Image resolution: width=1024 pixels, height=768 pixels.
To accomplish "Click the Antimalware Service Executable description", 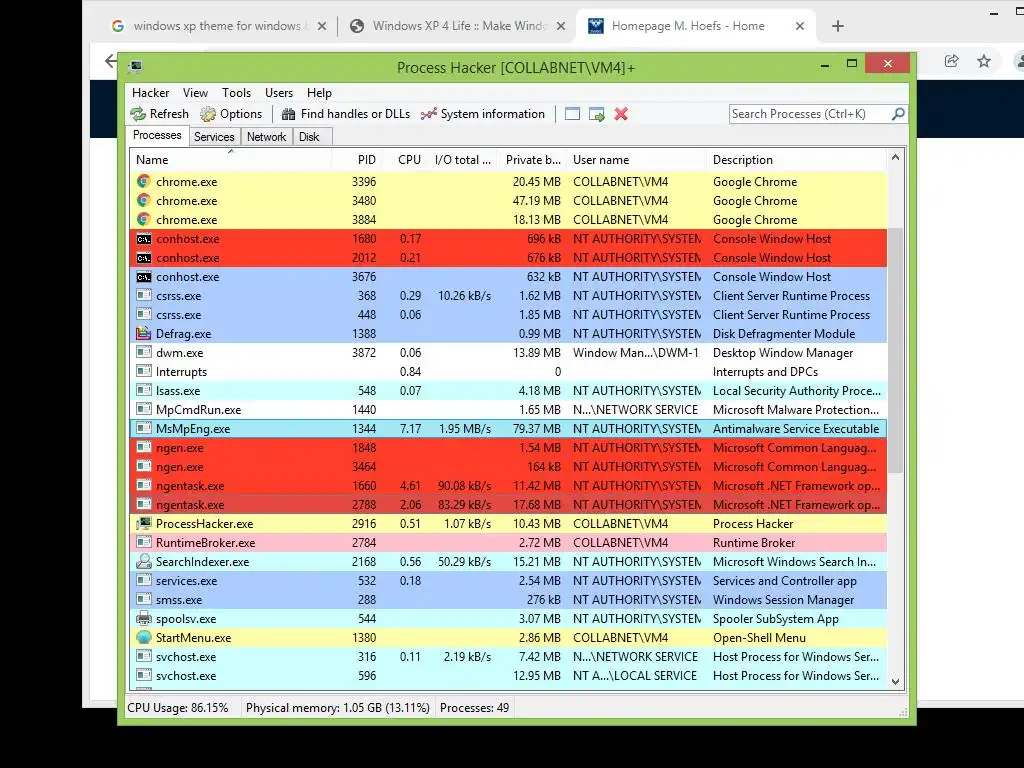I will click(x=796, y=429).
